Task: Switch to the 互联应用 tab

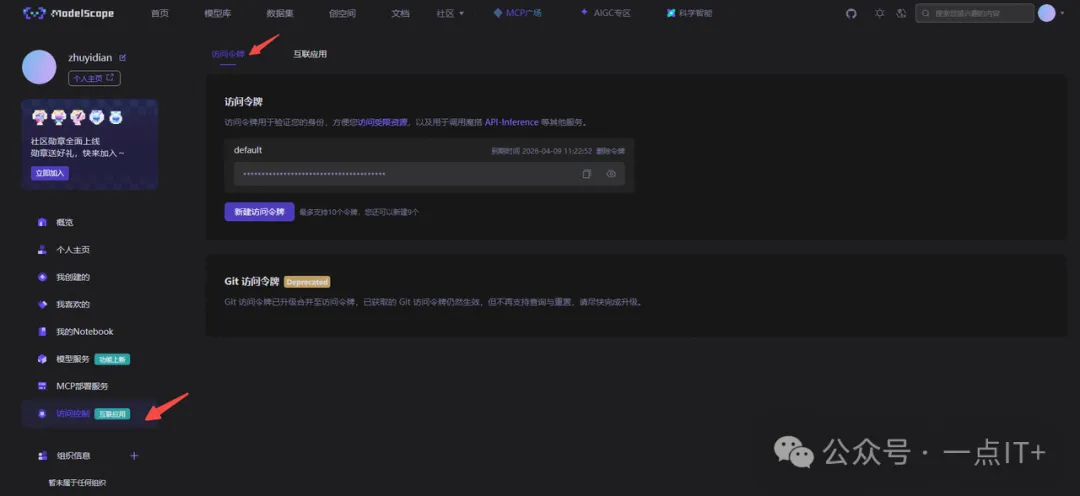Action: click(310, 54)
